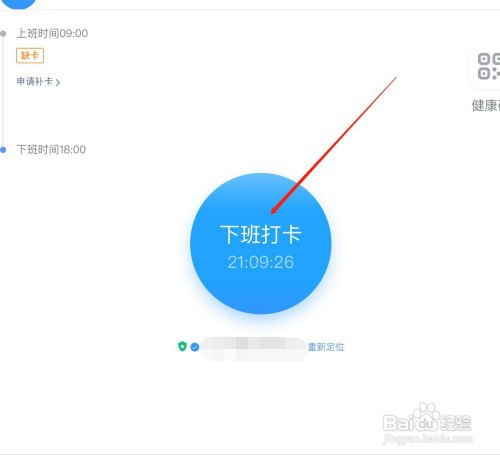Click the chevron beside 申请补卡

coord(58,82)
